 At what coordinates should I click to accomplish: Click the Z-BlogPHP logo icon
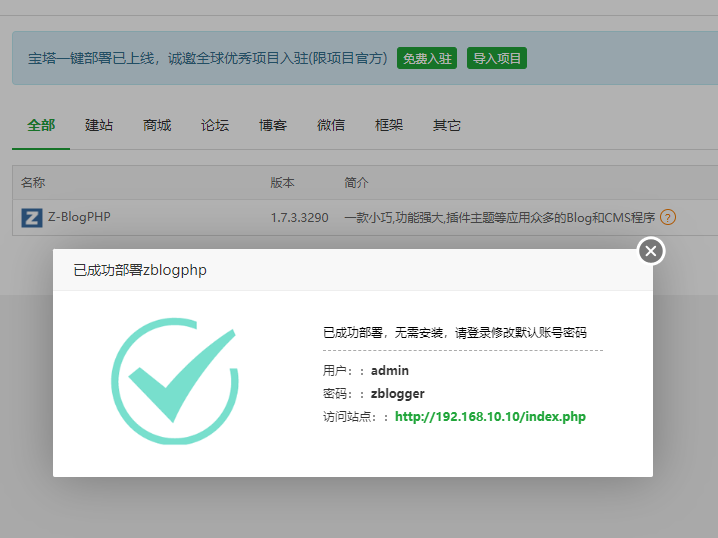(32, 217)
